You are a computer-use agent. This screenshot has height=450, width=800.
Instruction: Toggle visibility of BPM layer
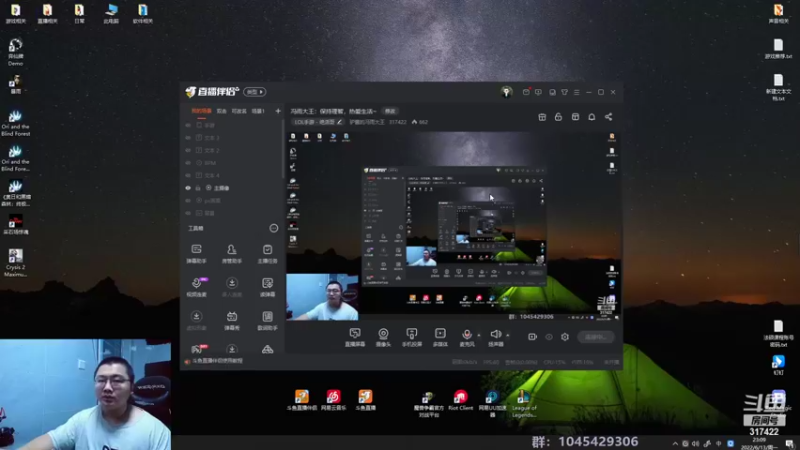188,163
